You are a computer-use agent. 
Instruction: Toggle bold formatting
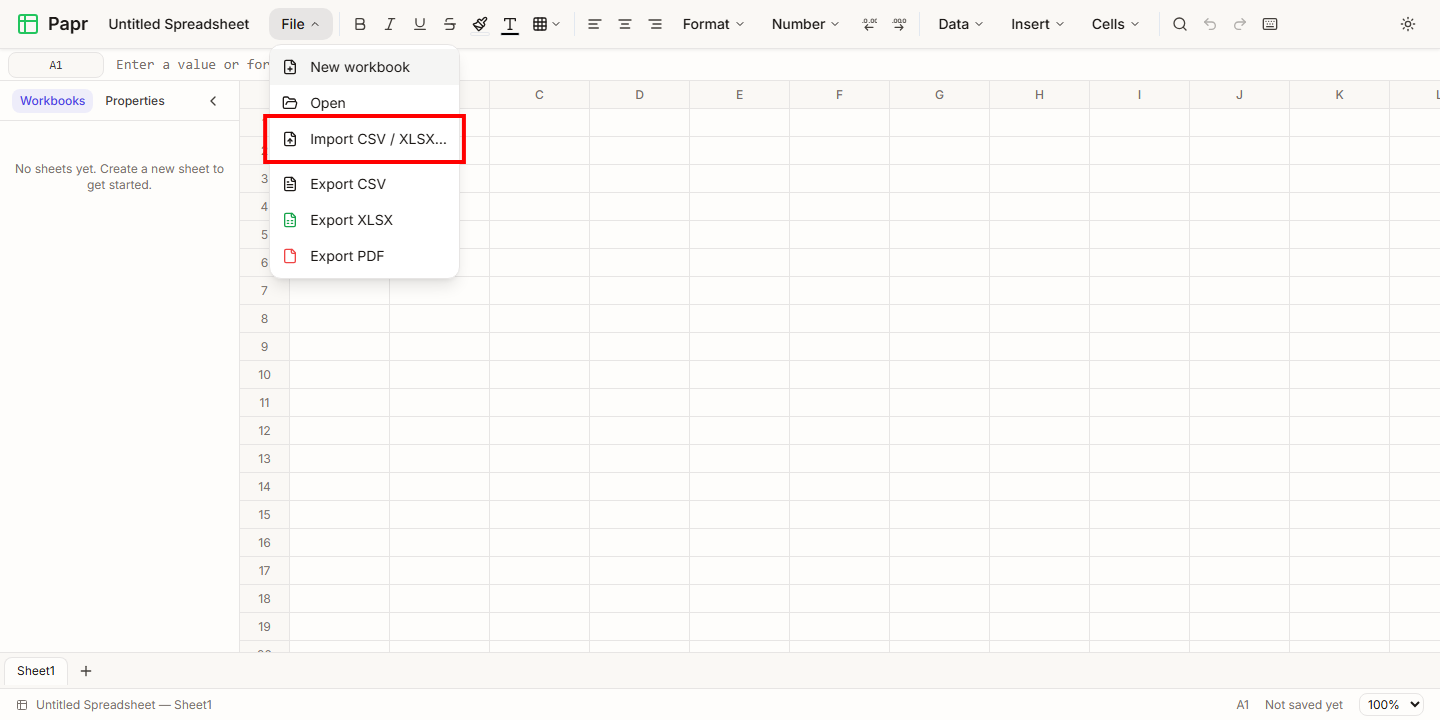tap(360, 24)
